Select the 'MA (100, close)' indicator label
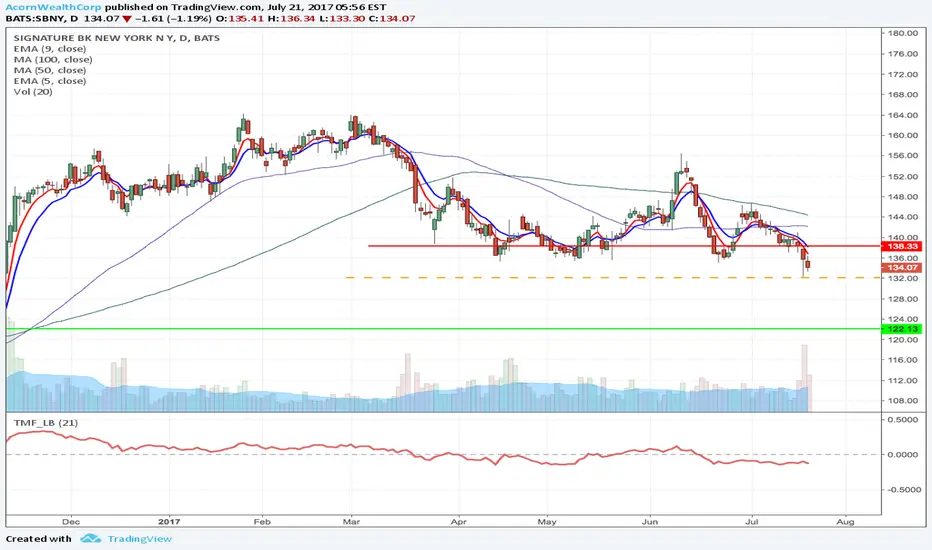The image size is (932, 550). click(53, 59)
